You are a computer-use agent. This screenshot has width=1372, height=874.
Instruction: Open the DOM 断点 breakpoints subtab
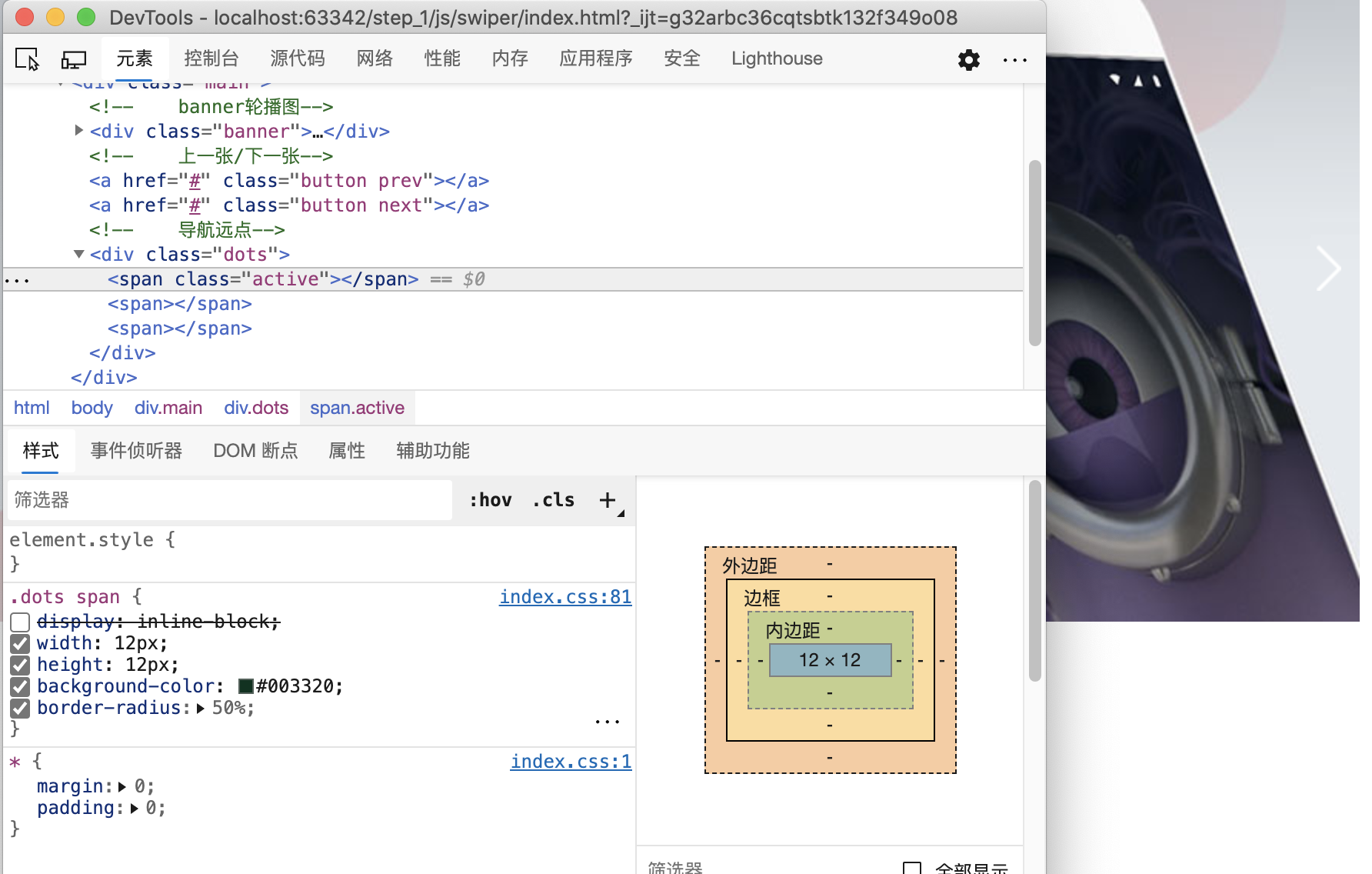tap(255, 451)
